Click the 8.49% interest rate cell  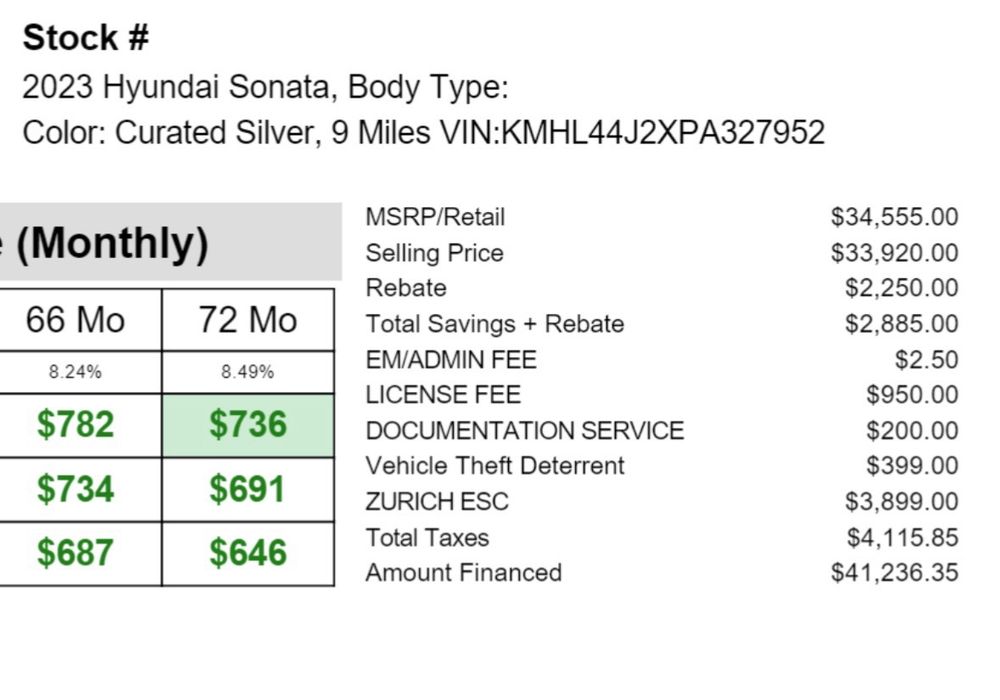[247, 372]
